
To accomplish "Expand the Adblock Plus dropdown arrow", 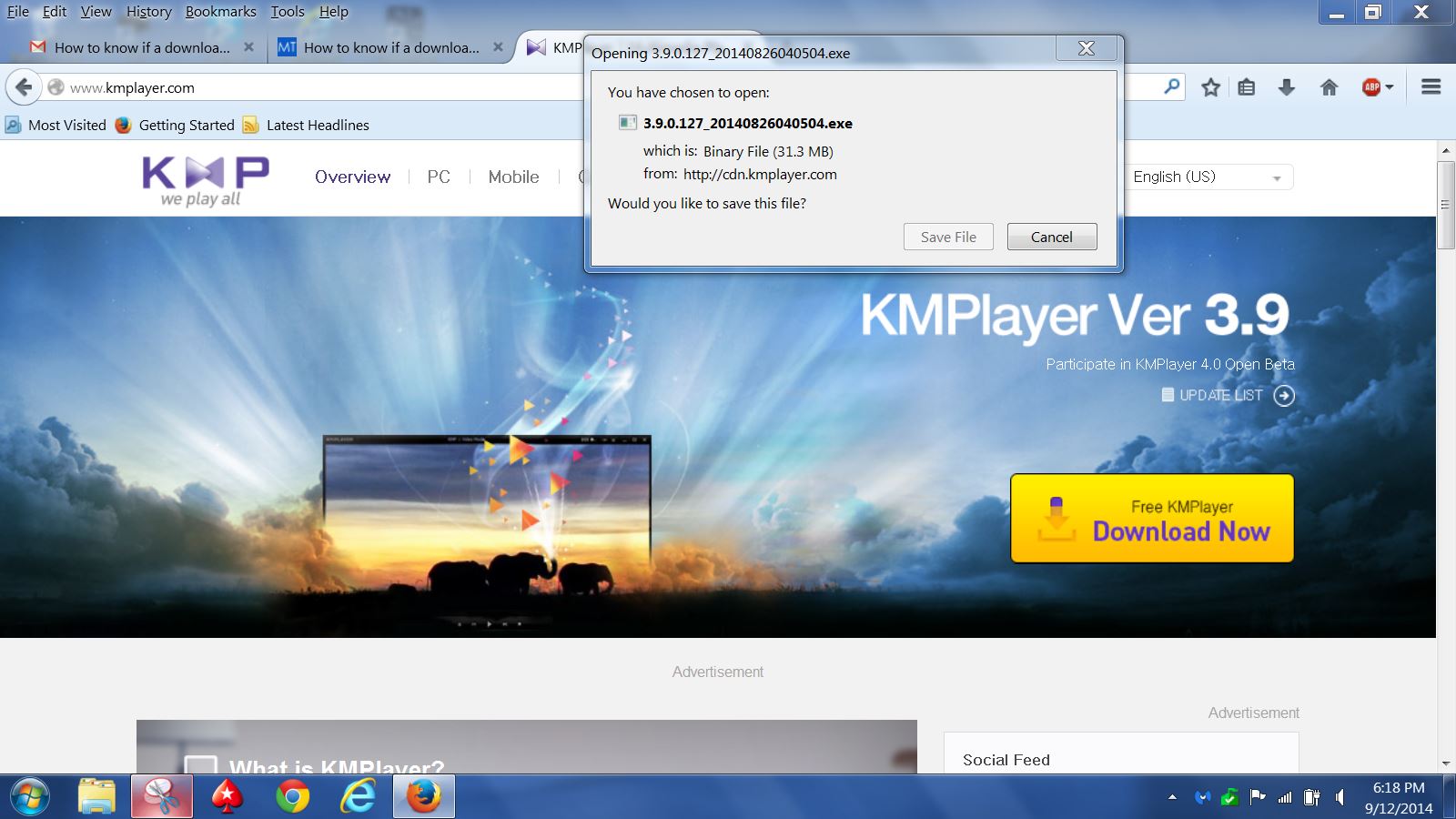I will click(1390, 87).
